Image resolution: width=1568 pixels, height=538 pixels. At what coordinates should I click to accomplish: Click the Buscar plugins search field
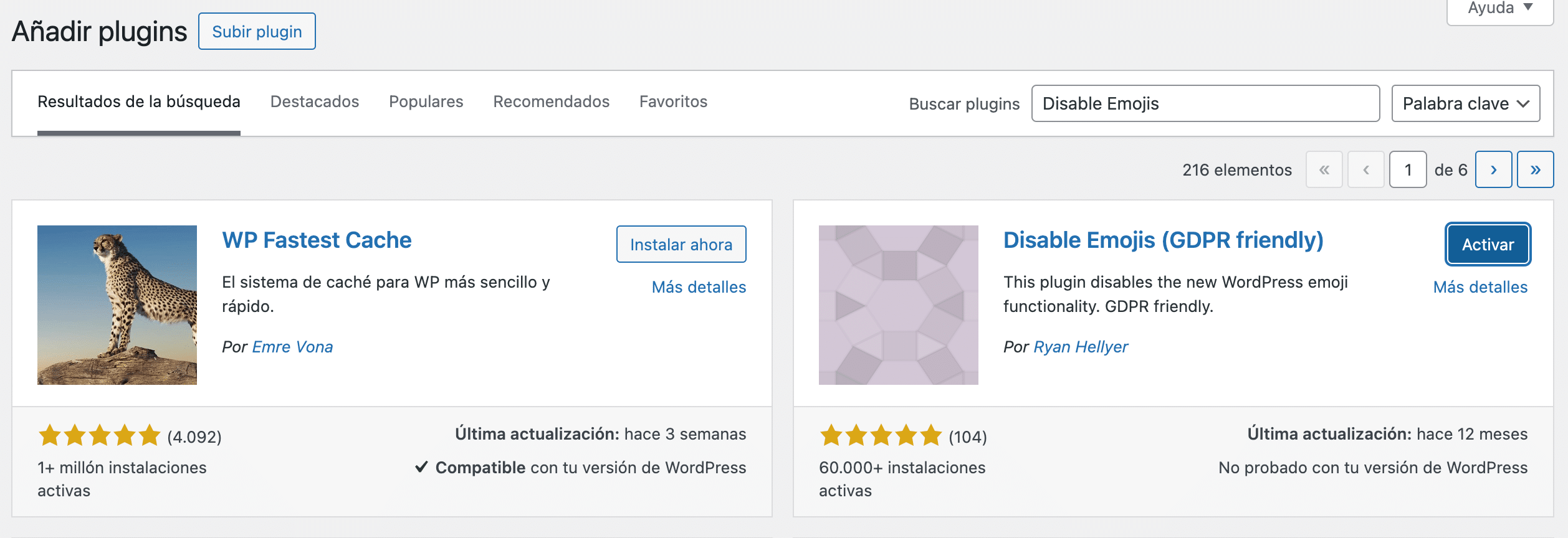1205,103
